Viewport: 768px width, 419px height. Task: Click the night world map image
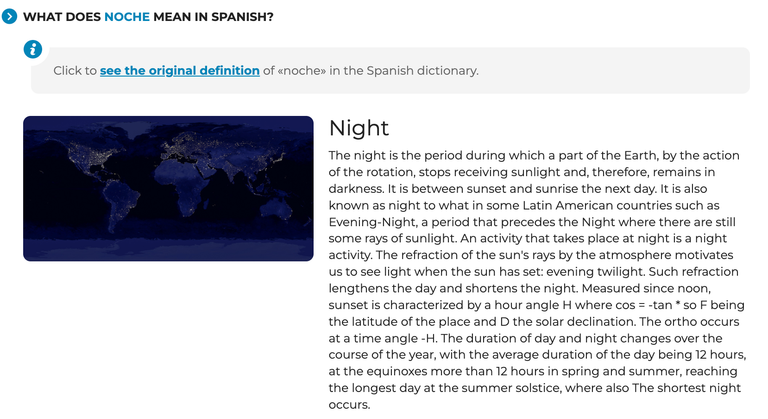[168, 188]
